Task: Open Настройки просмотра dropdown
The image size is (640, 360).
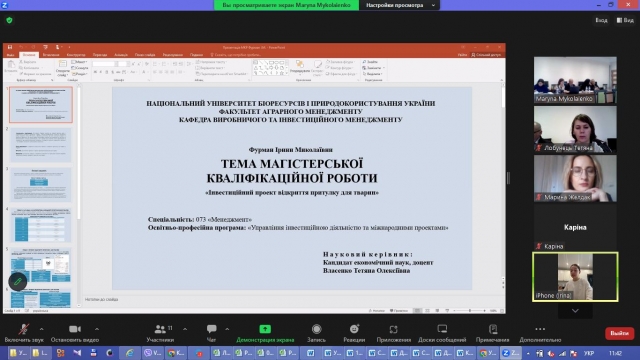Action: pyautogui.click(x=400, y=5)
